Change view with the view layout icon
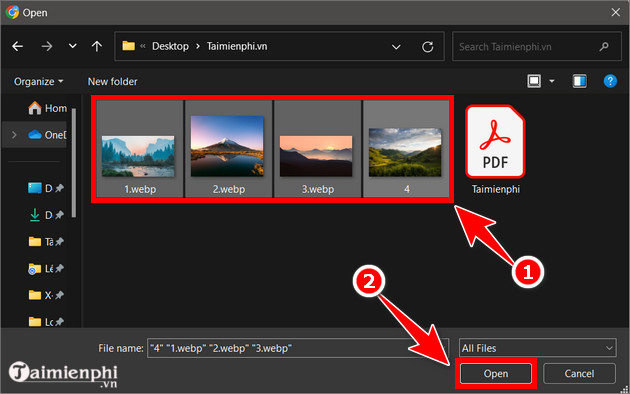Screen dimensions: 630x394 pyautogui.click(x=534, y=81)
